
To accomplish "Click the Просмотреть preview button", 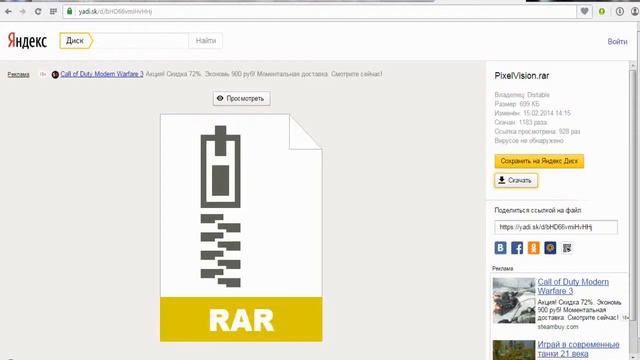I will tap(241, 98).
